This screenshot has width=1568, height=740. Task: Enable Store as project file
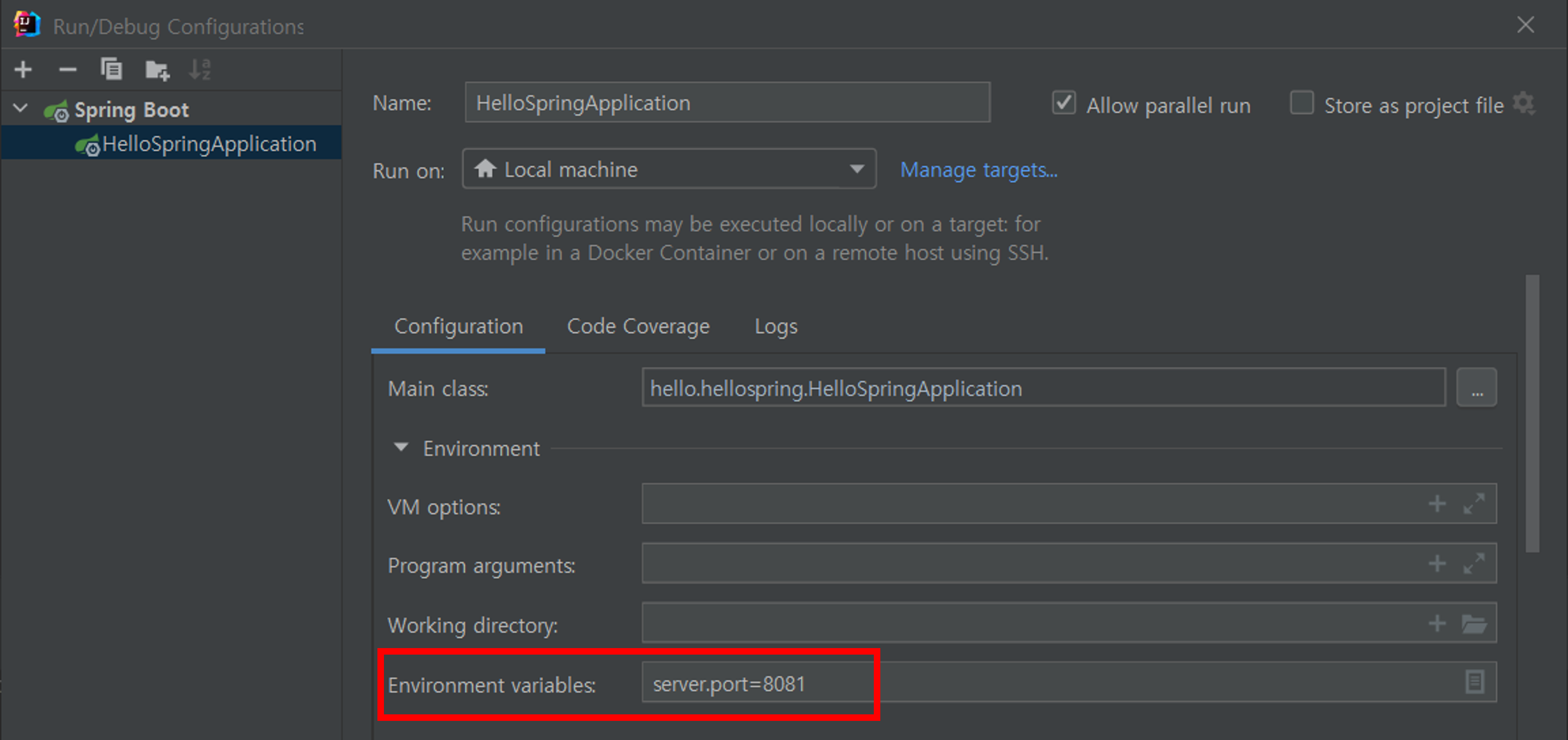[x=1302, y=102]
